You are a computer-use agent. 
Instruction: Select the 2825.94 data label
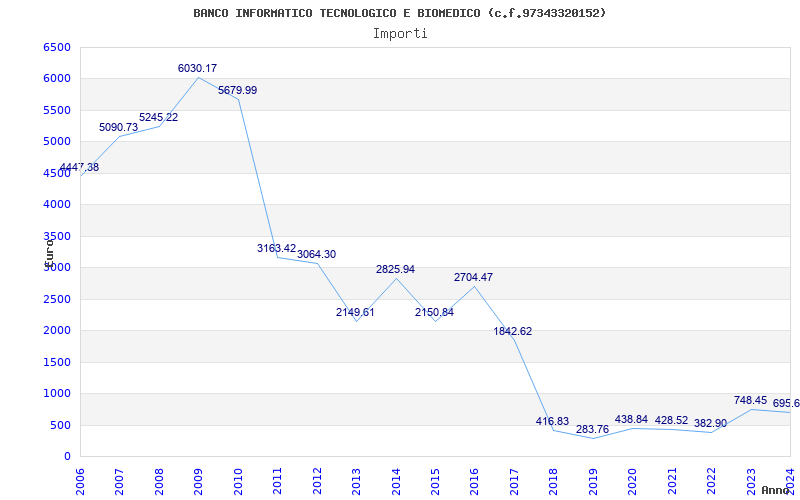(x=395, y=269)
